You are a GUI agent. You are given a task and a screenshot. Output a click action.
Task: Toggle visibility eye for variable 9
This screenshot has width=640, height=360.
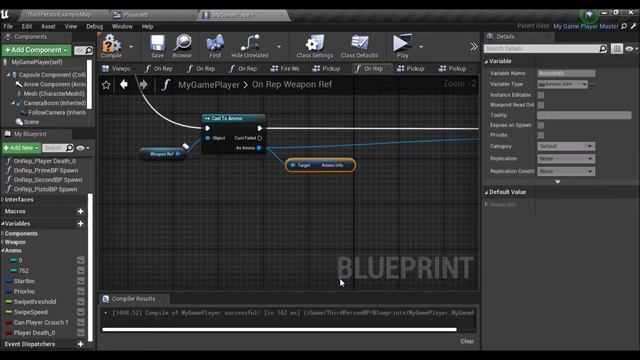pyautogui.click(x=81, y=260)
